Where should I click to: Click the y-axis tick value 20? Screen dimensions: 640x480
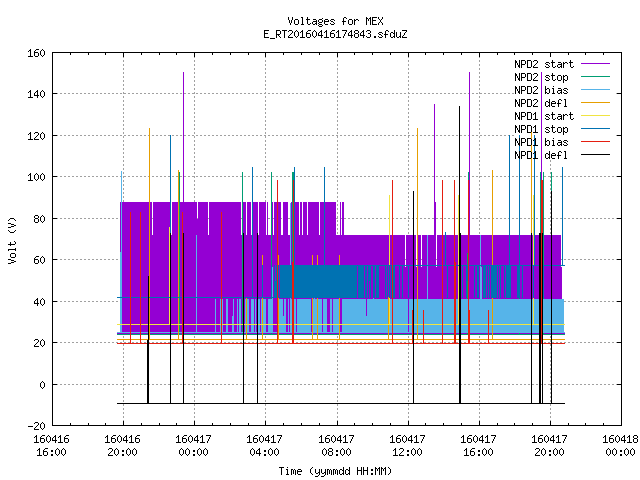(x=39, y=343)
